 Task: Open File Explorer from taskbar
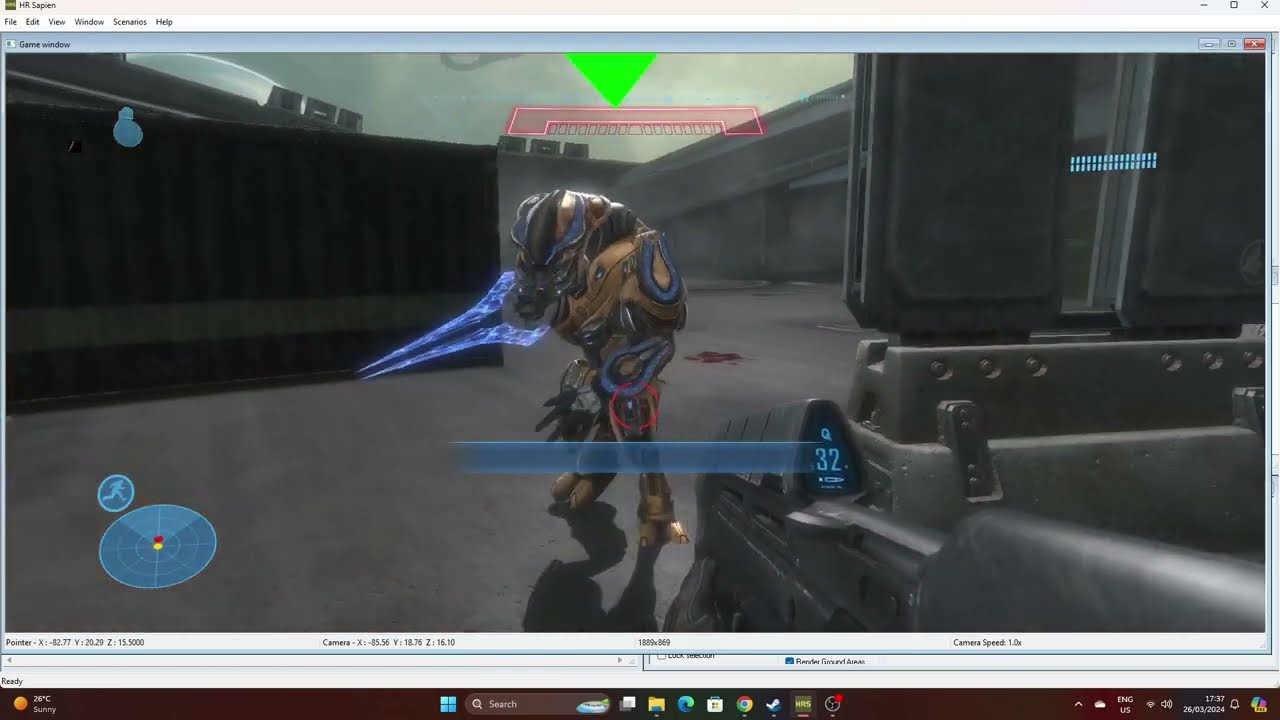pos(657,704)
